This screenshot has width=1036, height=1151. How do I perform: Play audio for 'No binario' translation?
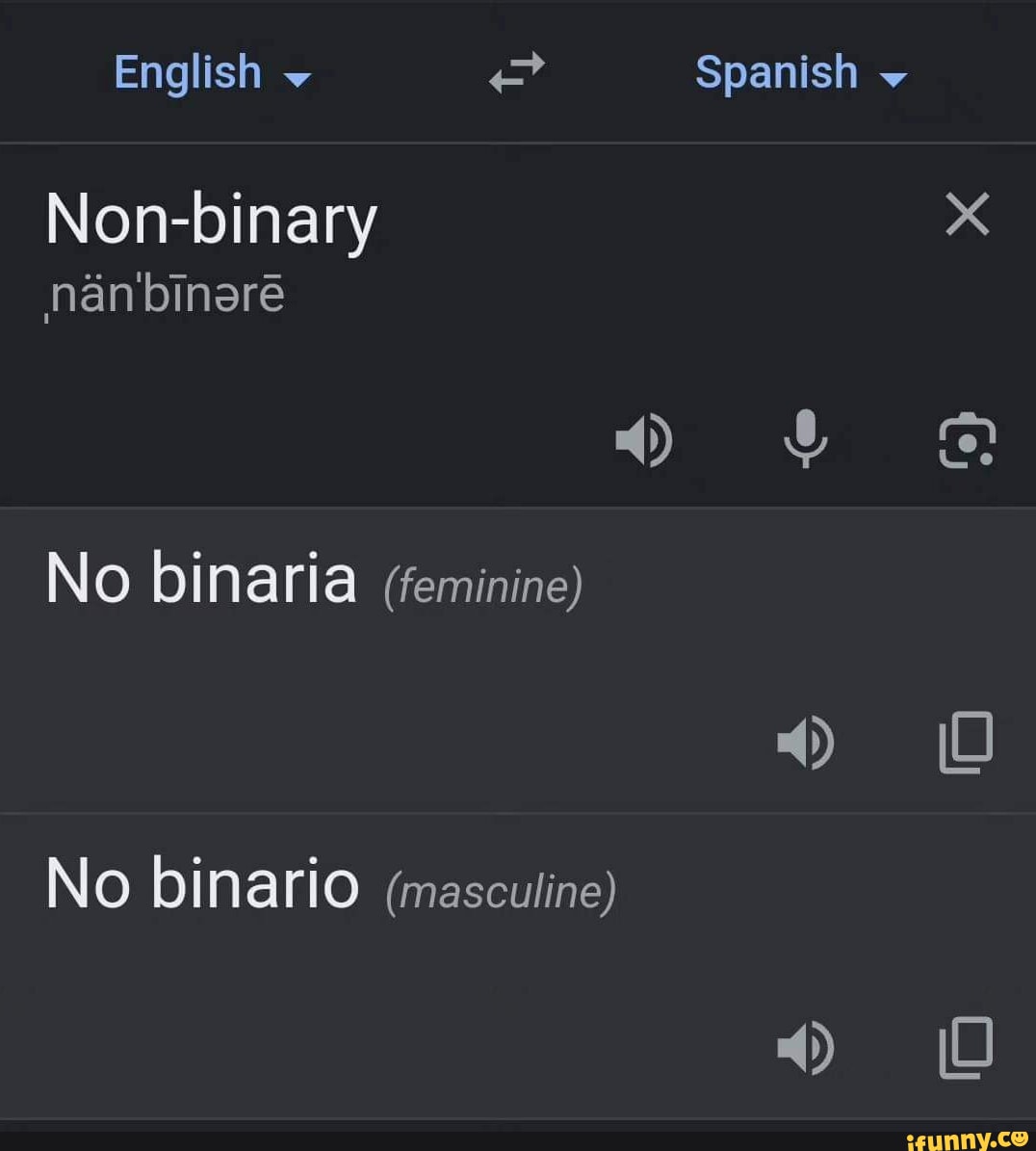pos(807,1048)
